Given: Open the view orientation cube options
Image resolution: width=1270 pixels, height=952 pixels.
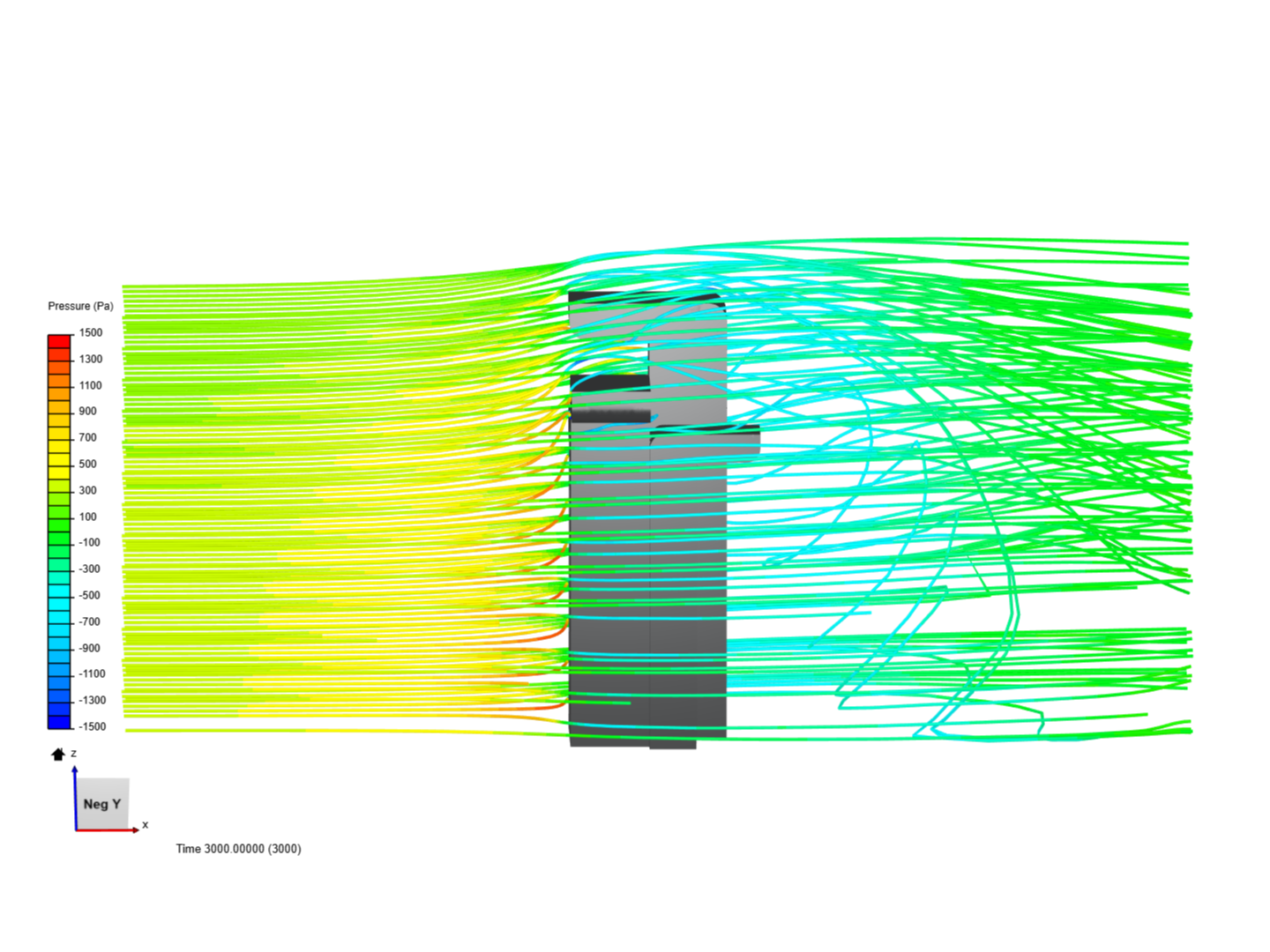Looking at the screenshot, I should tap(101, 804).
